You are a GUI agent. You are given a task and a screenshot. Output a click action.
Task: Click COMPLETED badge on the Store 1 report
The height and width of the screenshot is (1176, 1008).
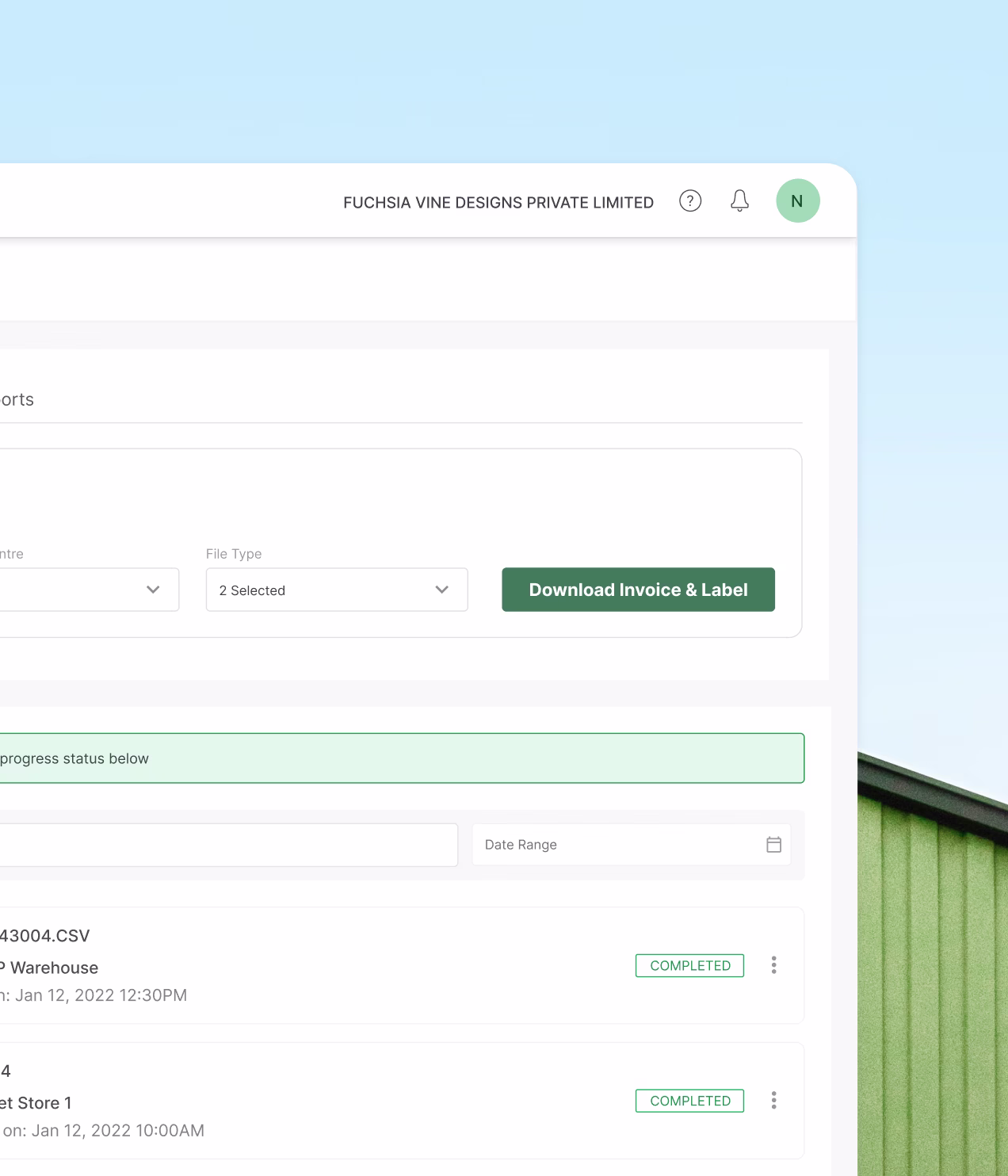tap(689, 1100)
